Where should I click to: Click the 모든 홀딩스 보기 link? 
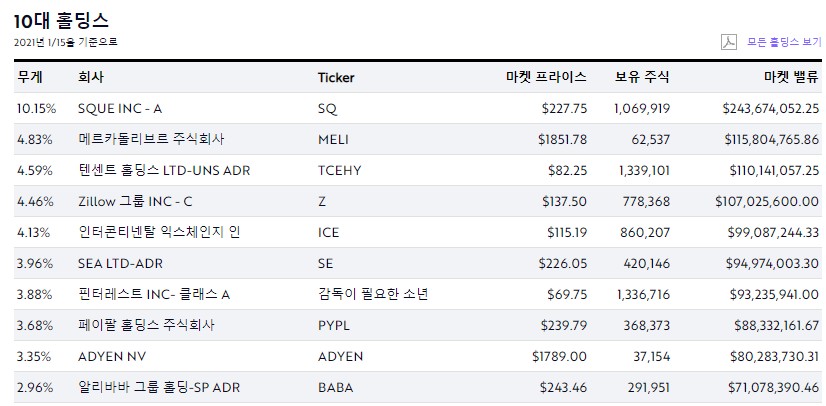pos(784,42)
